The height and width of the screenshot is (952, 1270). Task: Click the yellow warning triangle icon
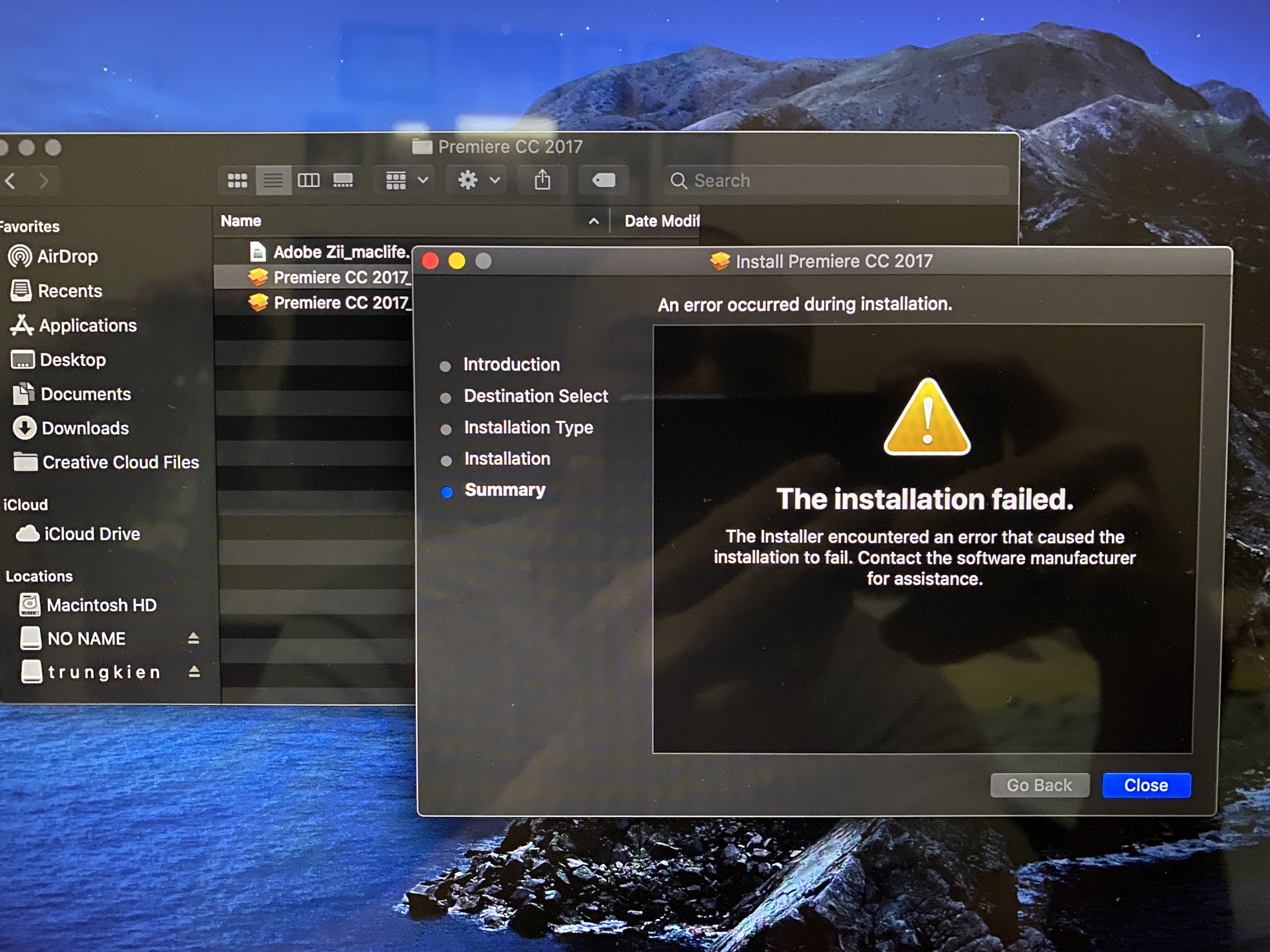pyautogui.click(x=927, y=417)
